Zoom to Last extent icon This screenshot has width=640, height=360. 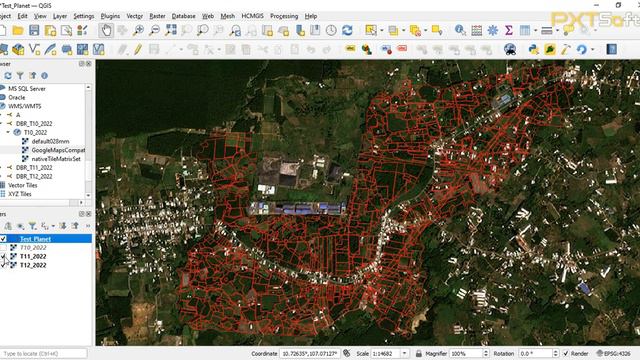pos(235,31)
